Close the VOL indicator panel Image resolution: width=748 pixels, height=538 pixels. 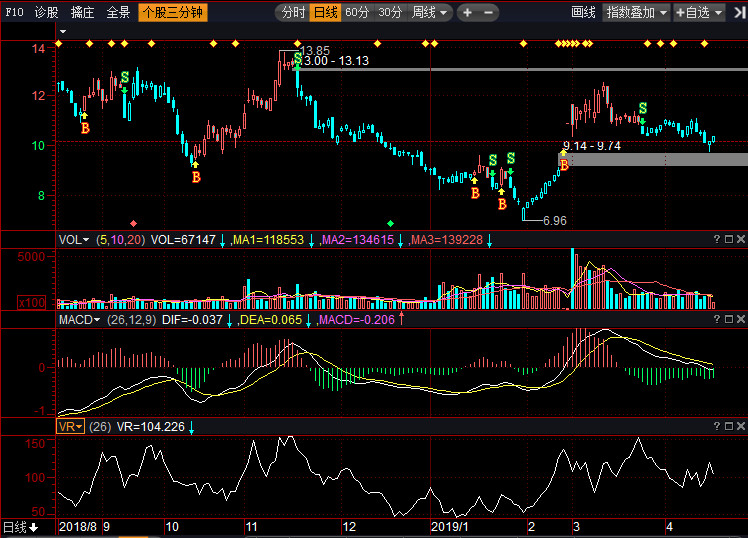click(741, 239)
